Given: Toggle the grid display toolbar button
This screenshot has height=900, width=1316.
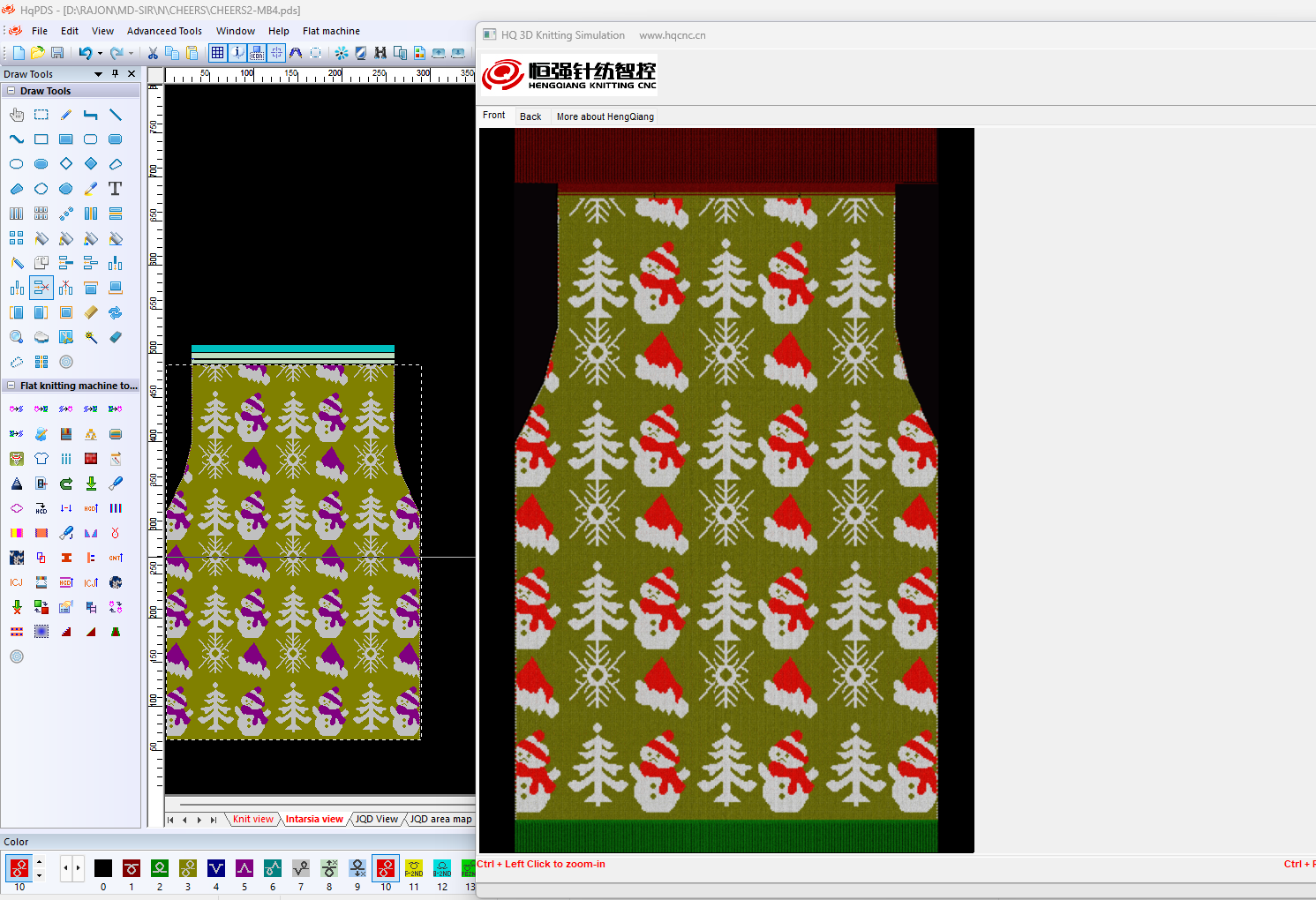Looking at the screenshot, I should pyautogui.click(x=217, y=53).
